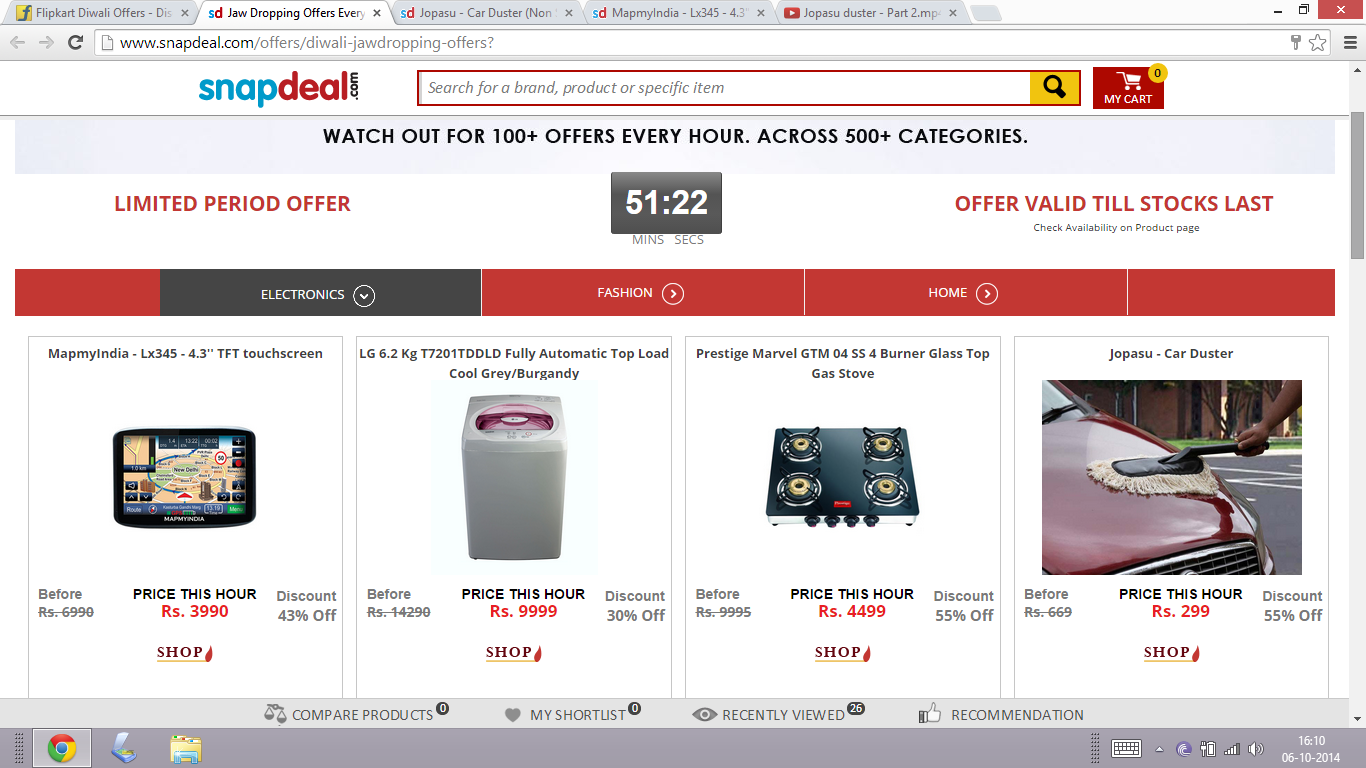Image resolution: width=1366 pixels, height=768 pixels.
Task: Launch Chrome from the taskbar
Action: (62, 748)
